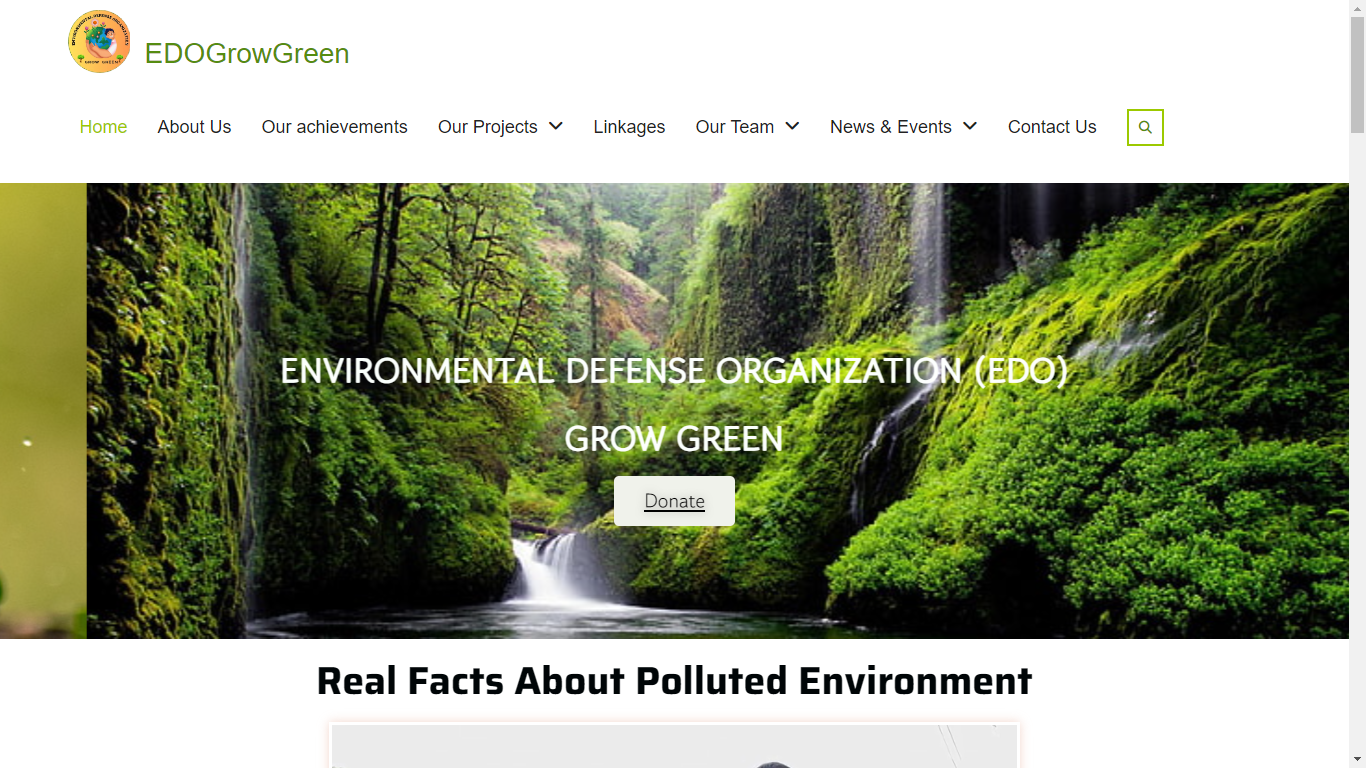This screenshot has width=1366, height=768.
Task: Click the Real Facts About Polluted Environment heading
Action: point(673,681)
